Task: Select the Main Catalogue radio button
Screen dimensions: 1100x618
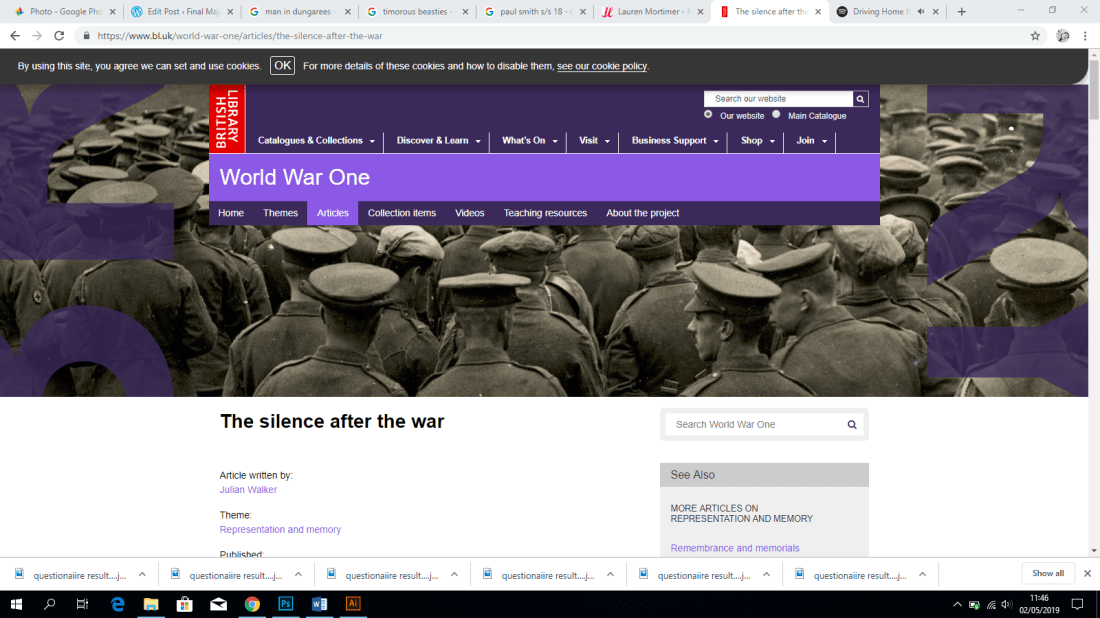Action: point(776,115)
